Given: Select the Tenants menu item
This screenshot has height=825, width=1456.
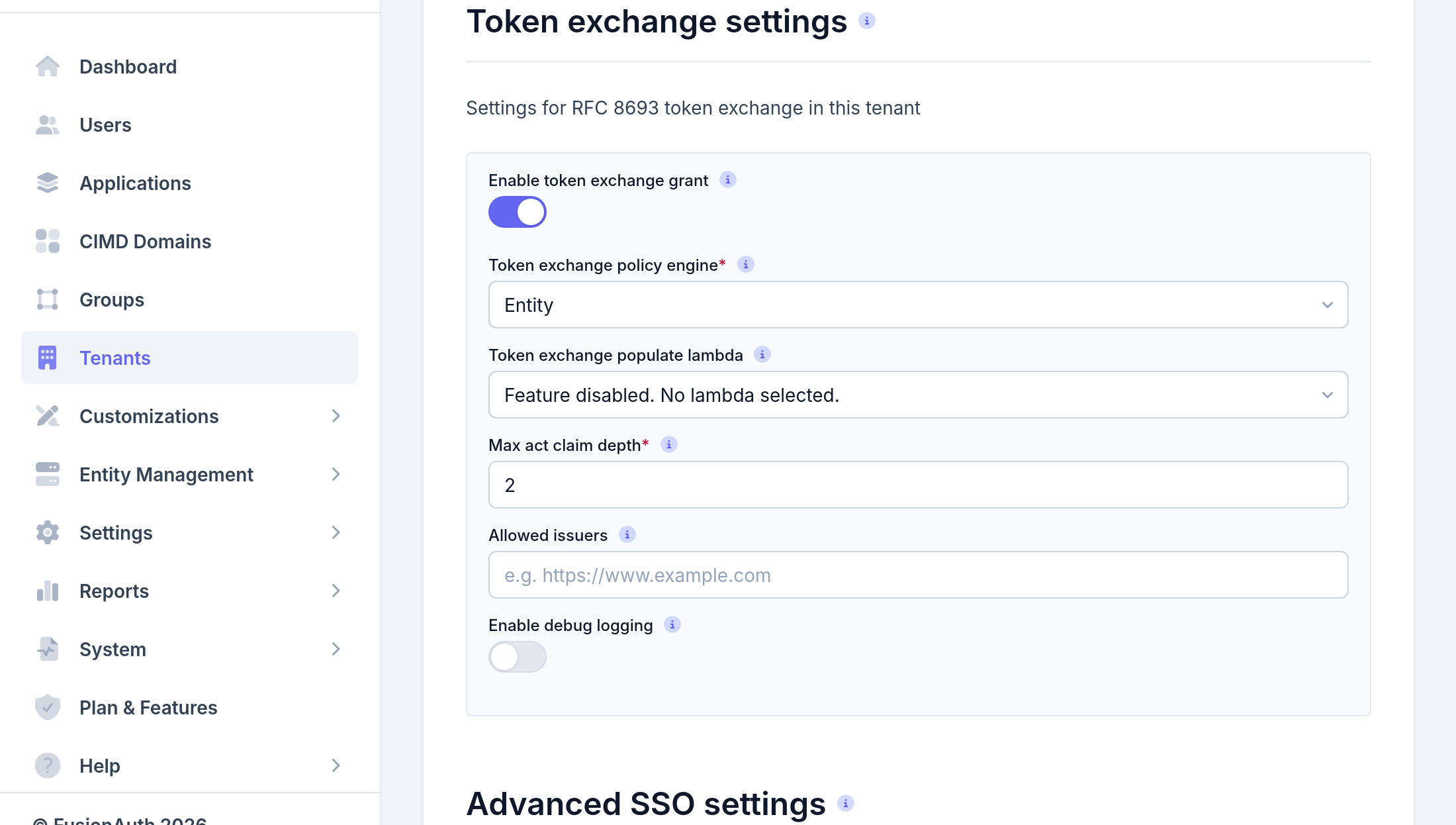Looking at the screenshot, I should click(x=190, y=358).
